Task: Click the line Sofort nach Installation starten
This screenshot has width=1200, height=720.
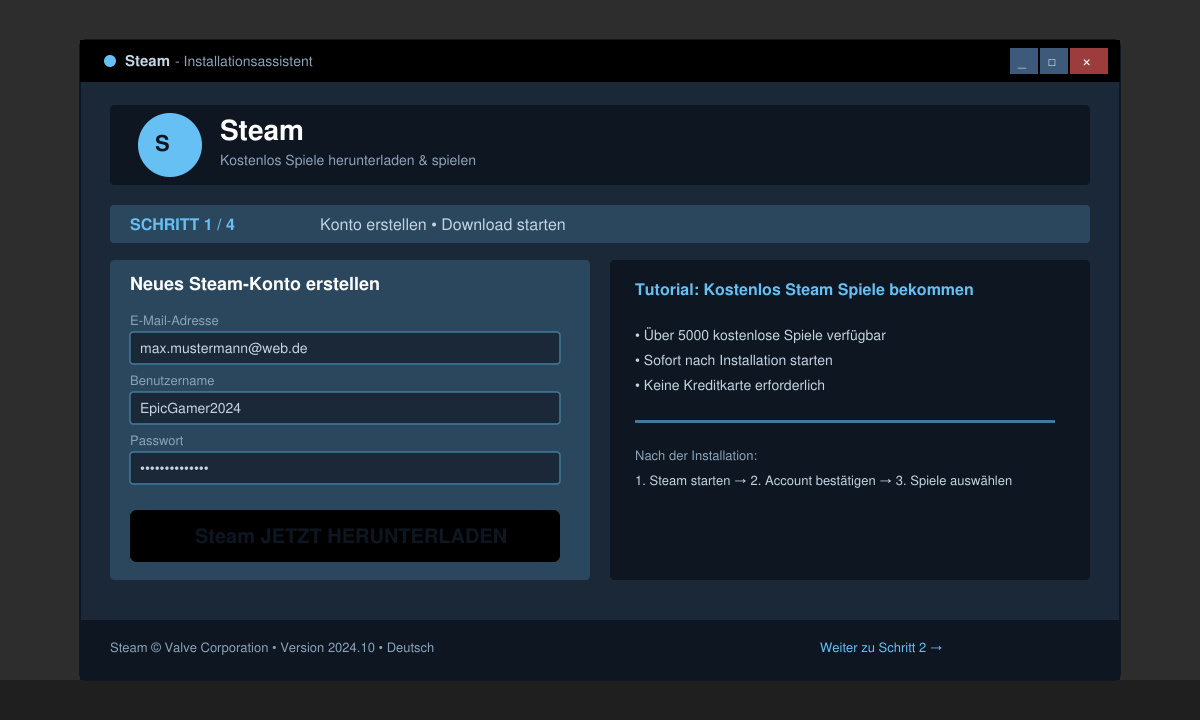Action: coord(734,360)
